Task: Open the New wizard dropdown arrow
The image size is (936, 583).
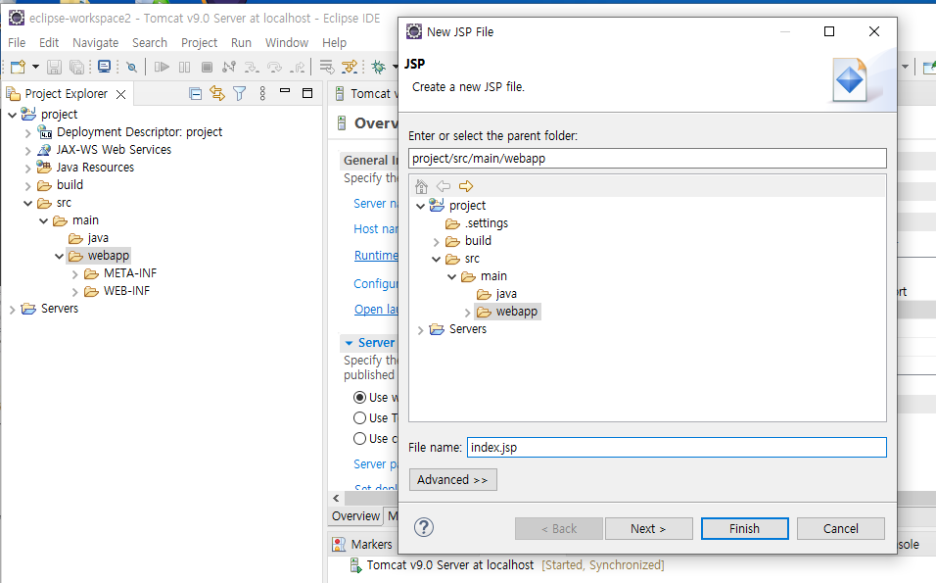Action: pos(35,67)
